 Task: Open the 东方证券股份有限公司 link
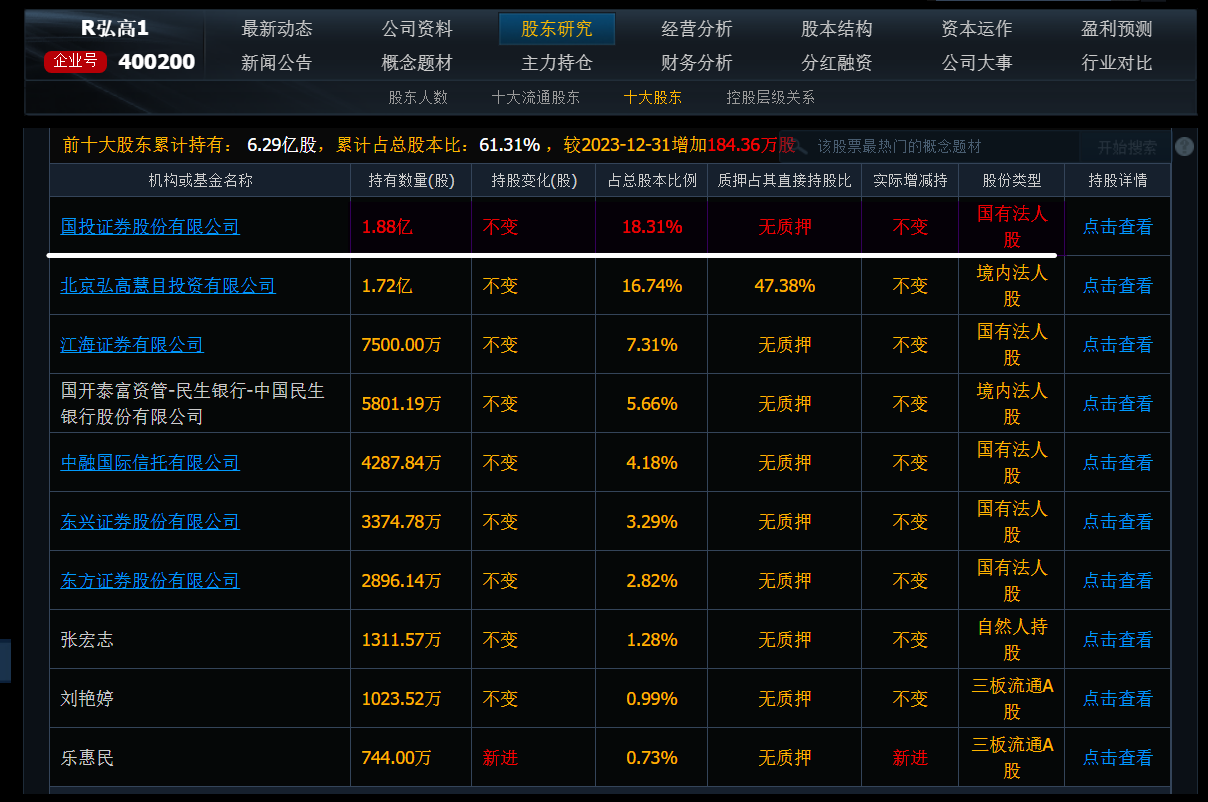pyautogui.click(x=150, y=581)
